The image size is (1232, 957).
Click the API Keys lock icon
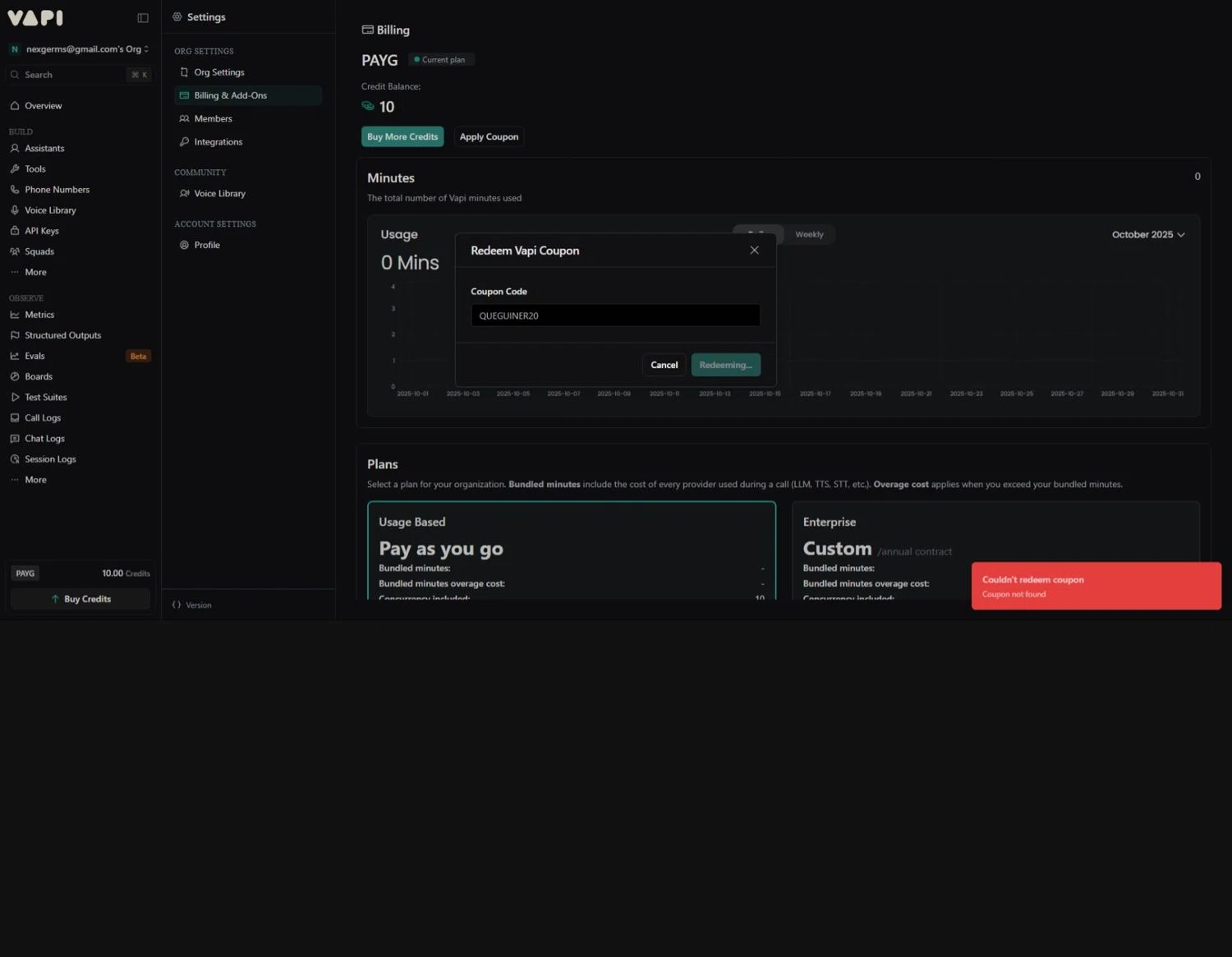tap(15, 231)
